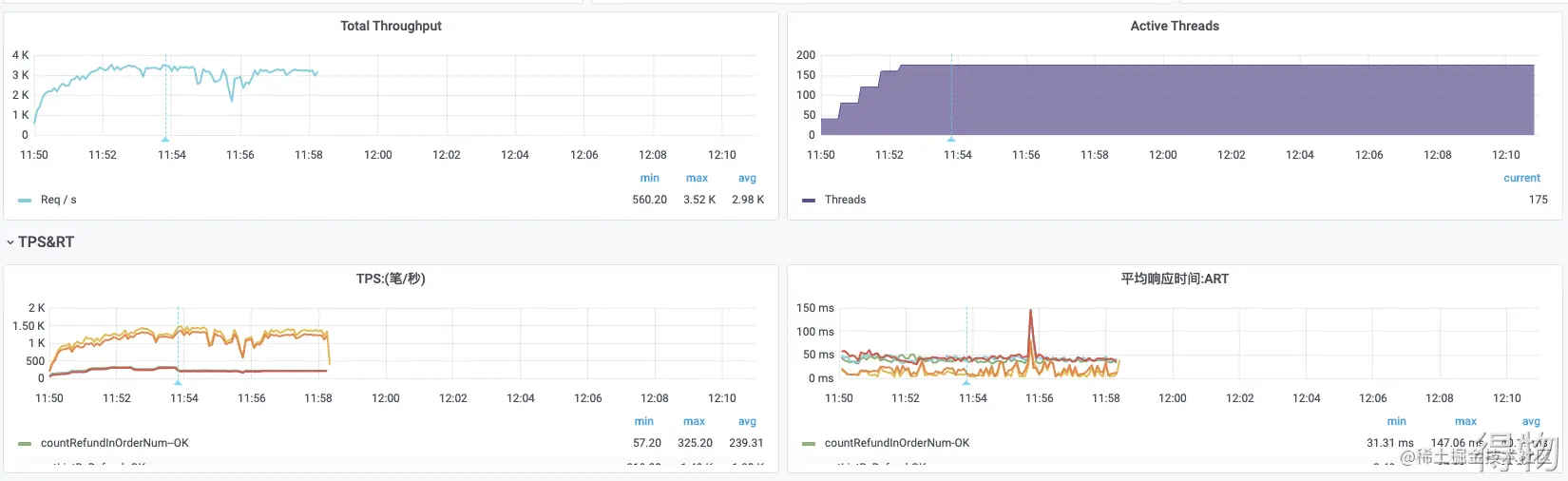Click the 239.31 avg value in TPS legend
This screenshot has height=481, width=1568.
point(745,443)
